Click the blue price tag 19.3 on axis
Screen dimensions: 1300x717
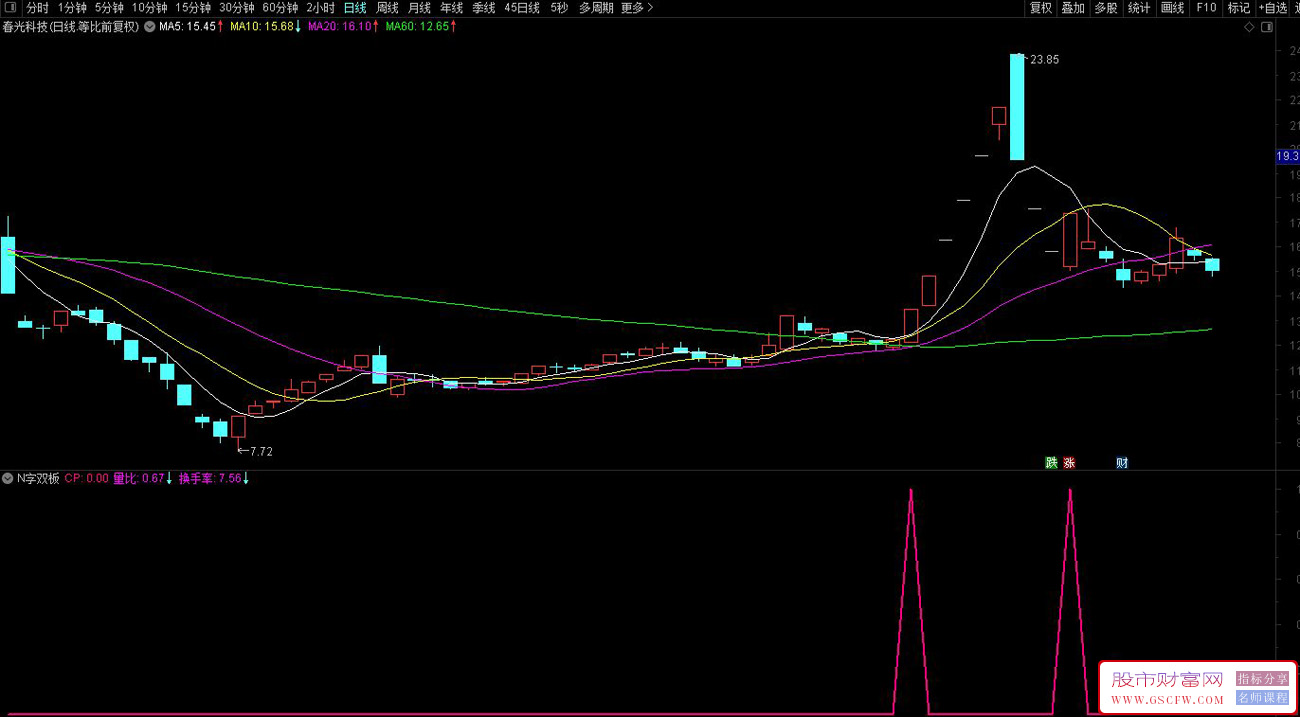(x=1287, y=156)
